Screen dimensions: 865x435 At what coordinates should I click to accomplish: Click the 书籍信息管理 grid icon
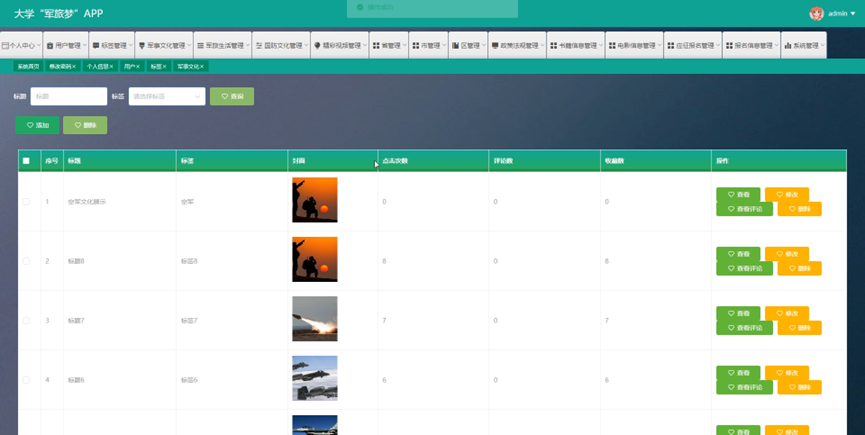[x=553, y=46]
